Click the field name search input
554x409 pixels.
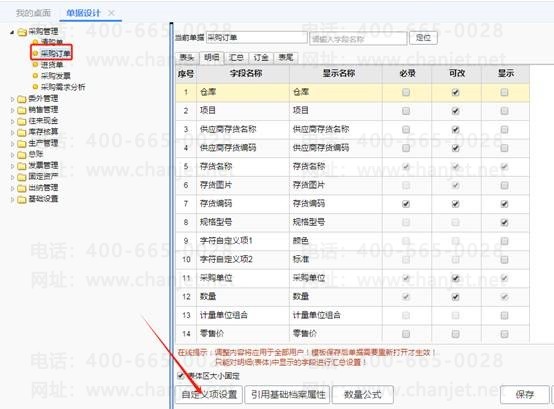(358, 38)
